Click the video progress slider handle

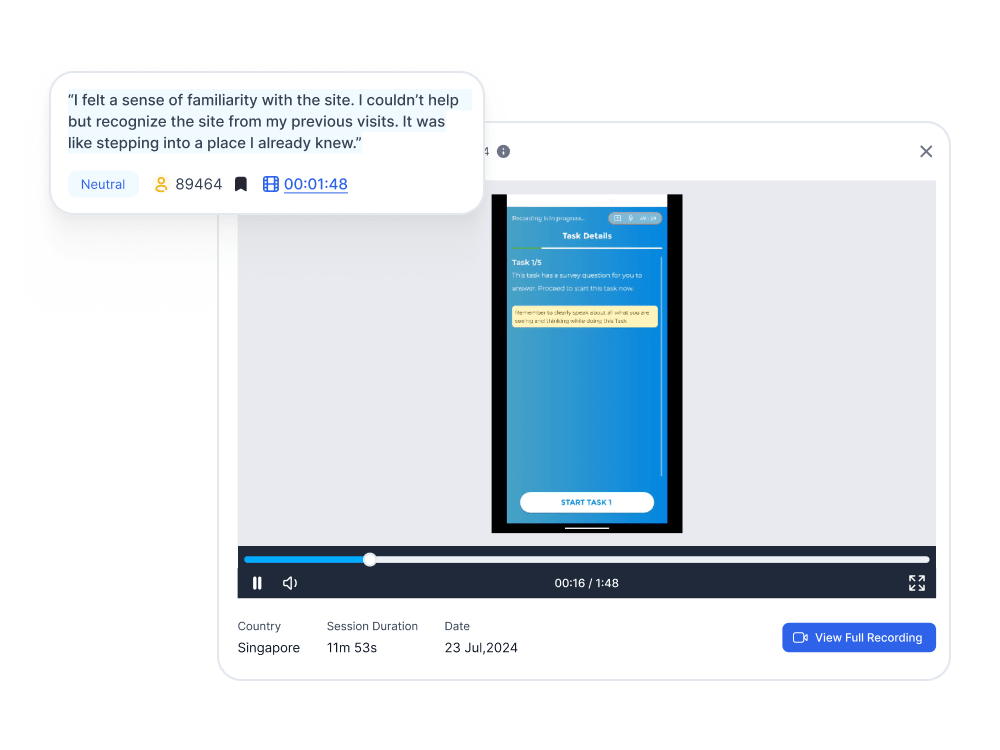pos(370,560)
